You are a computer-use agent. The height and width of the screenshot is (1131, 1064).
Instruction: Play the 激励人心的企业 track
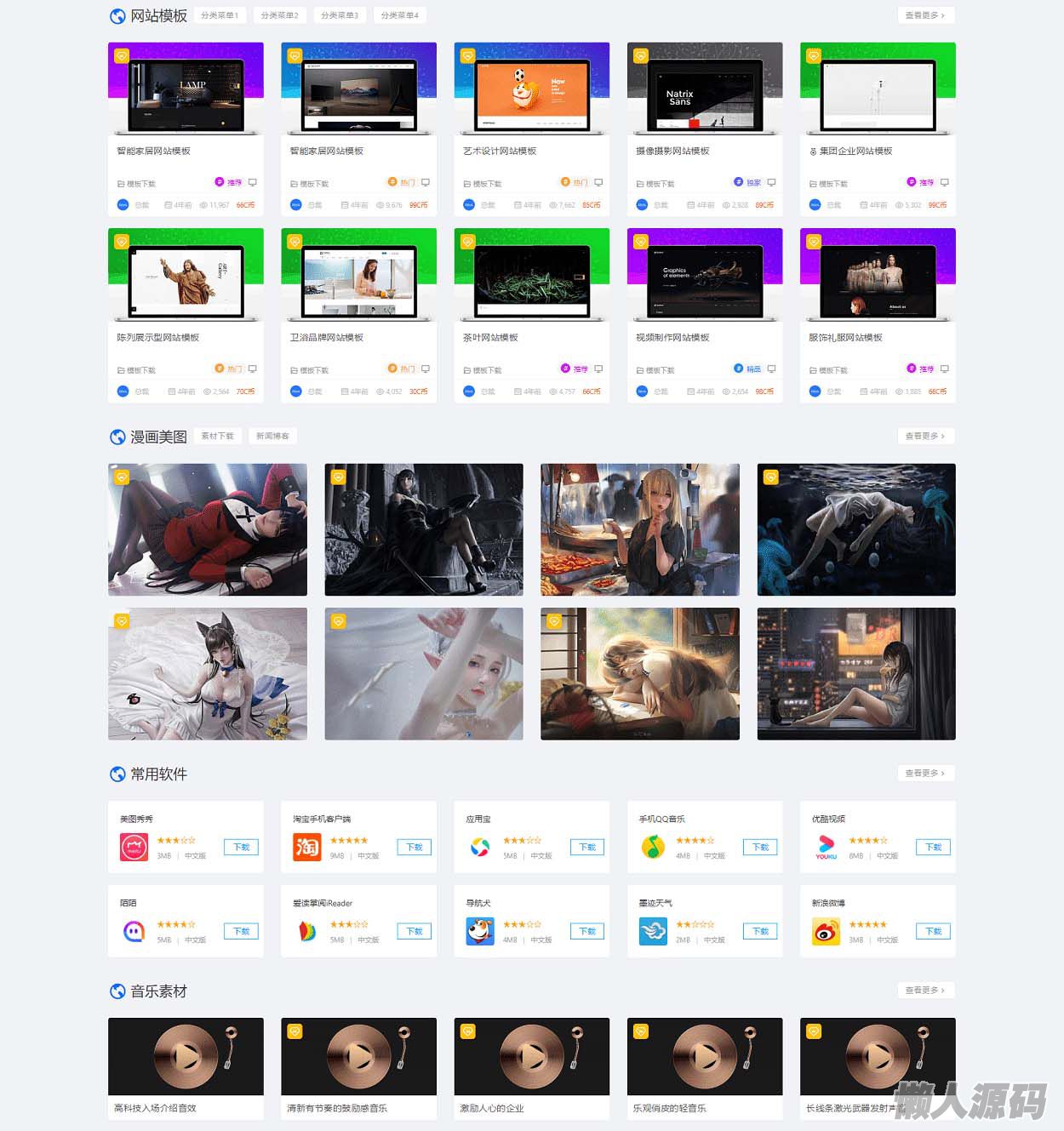pos(532,1056)
